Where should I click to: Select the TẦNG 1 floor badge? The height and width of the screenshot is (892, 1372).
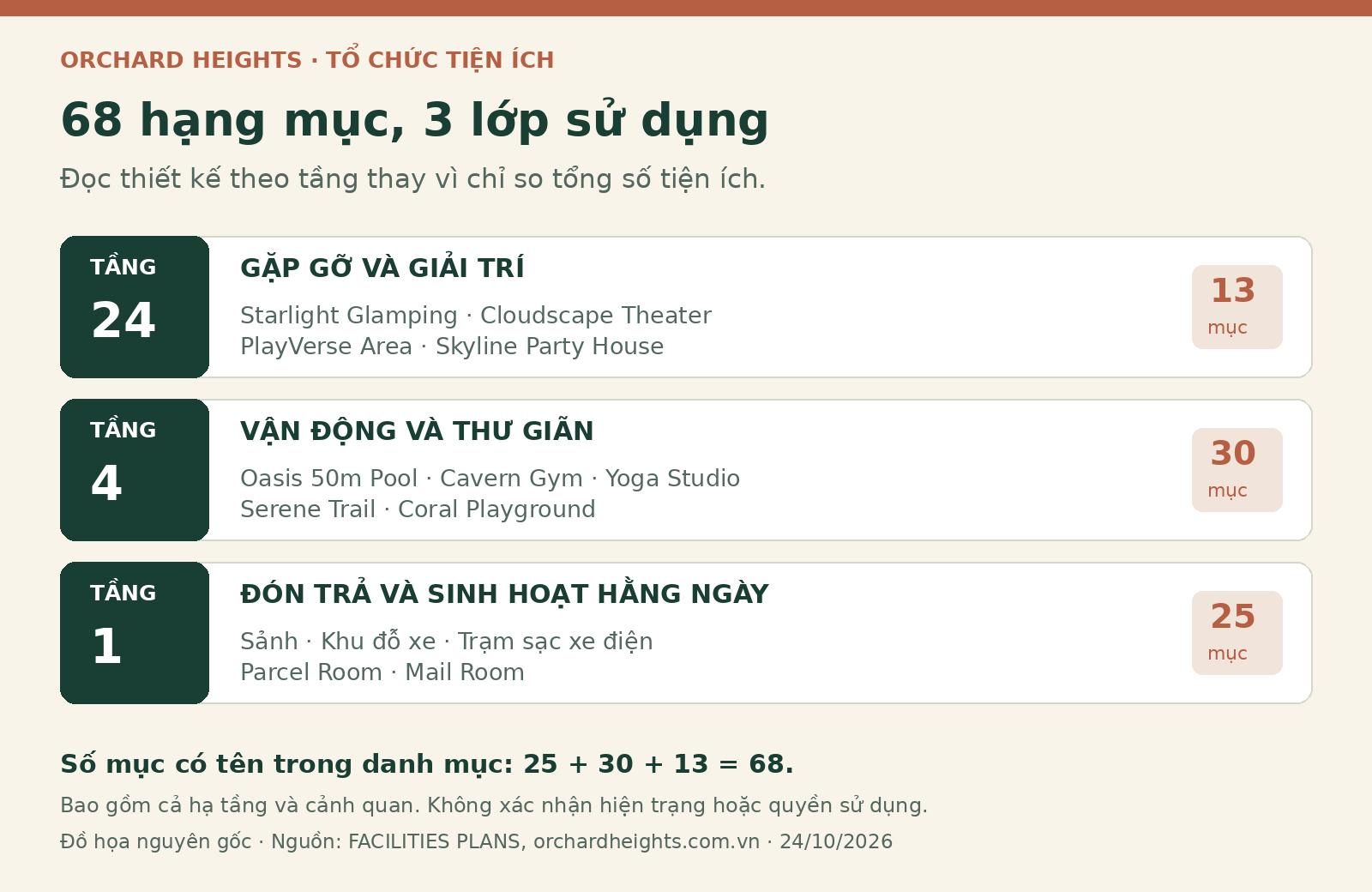(x=135, y=633)
